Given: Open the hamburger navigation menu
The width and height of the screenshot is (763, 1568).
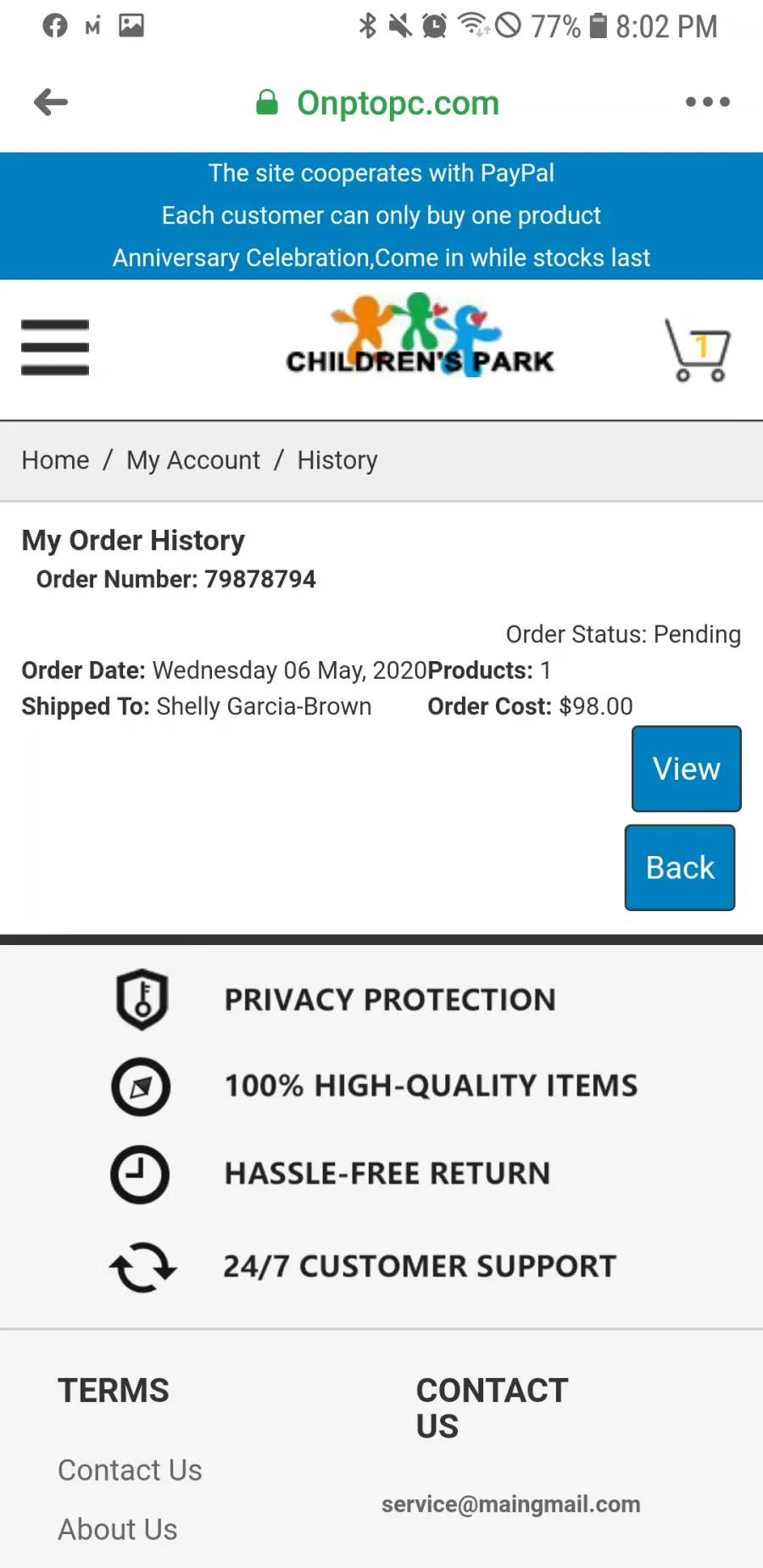Looking at the screenshot, I should tap(55, 347).
